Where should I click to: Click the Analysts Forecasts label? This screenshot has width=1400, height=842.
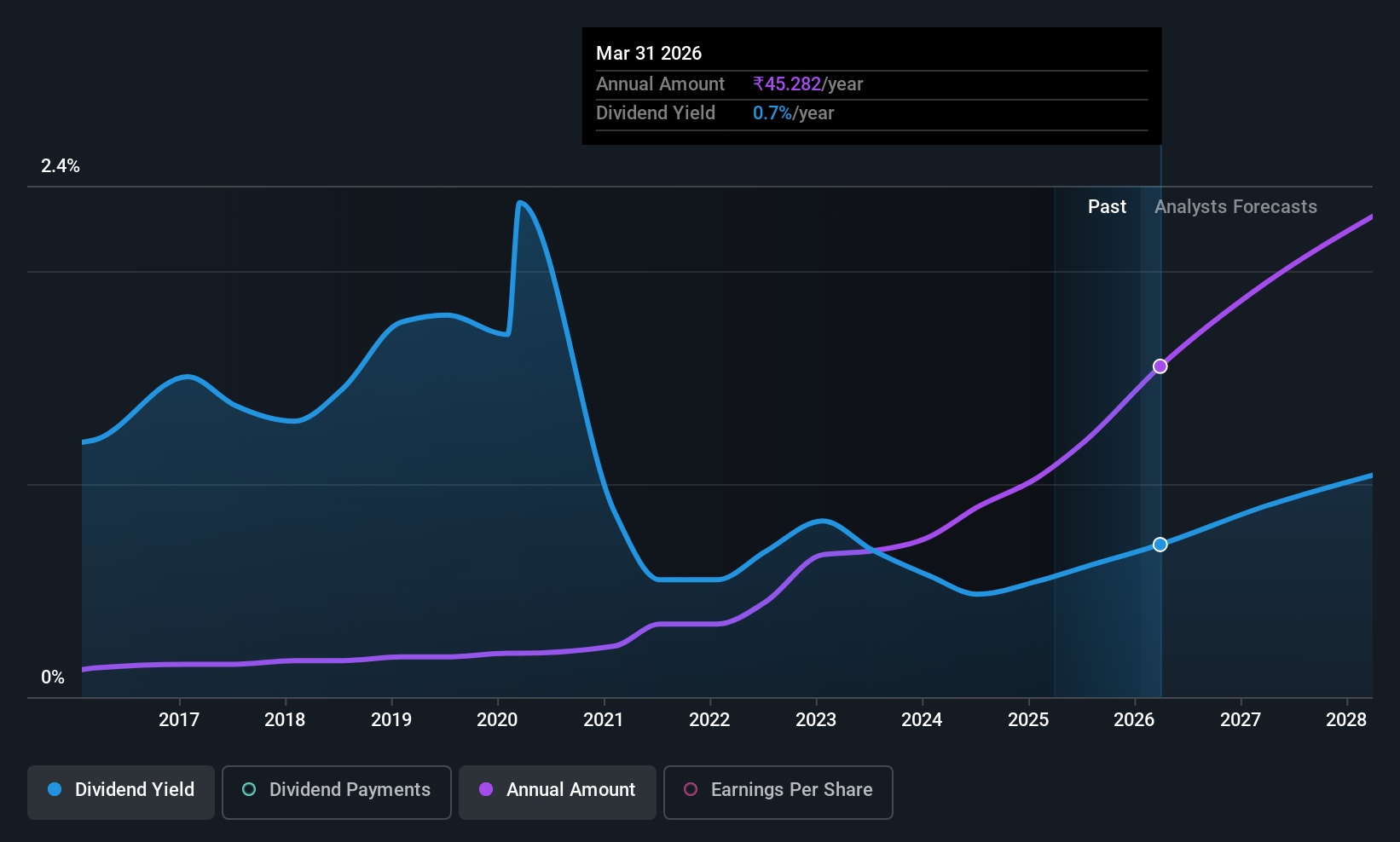pos(1235,207)
